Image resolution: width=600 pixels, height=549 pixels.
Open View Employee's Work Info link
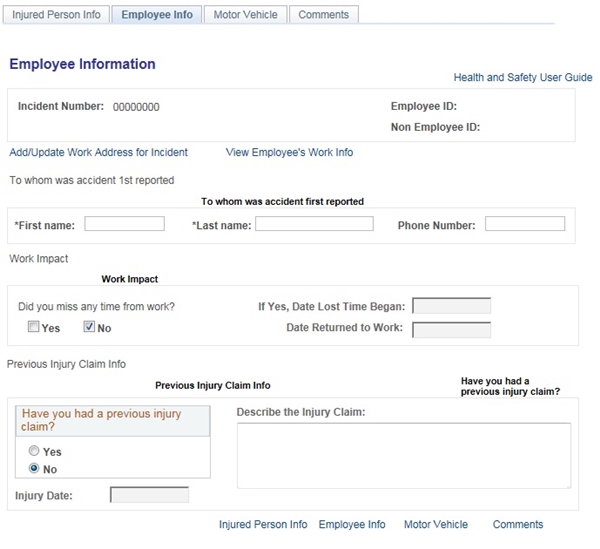(x=289, y=153)
